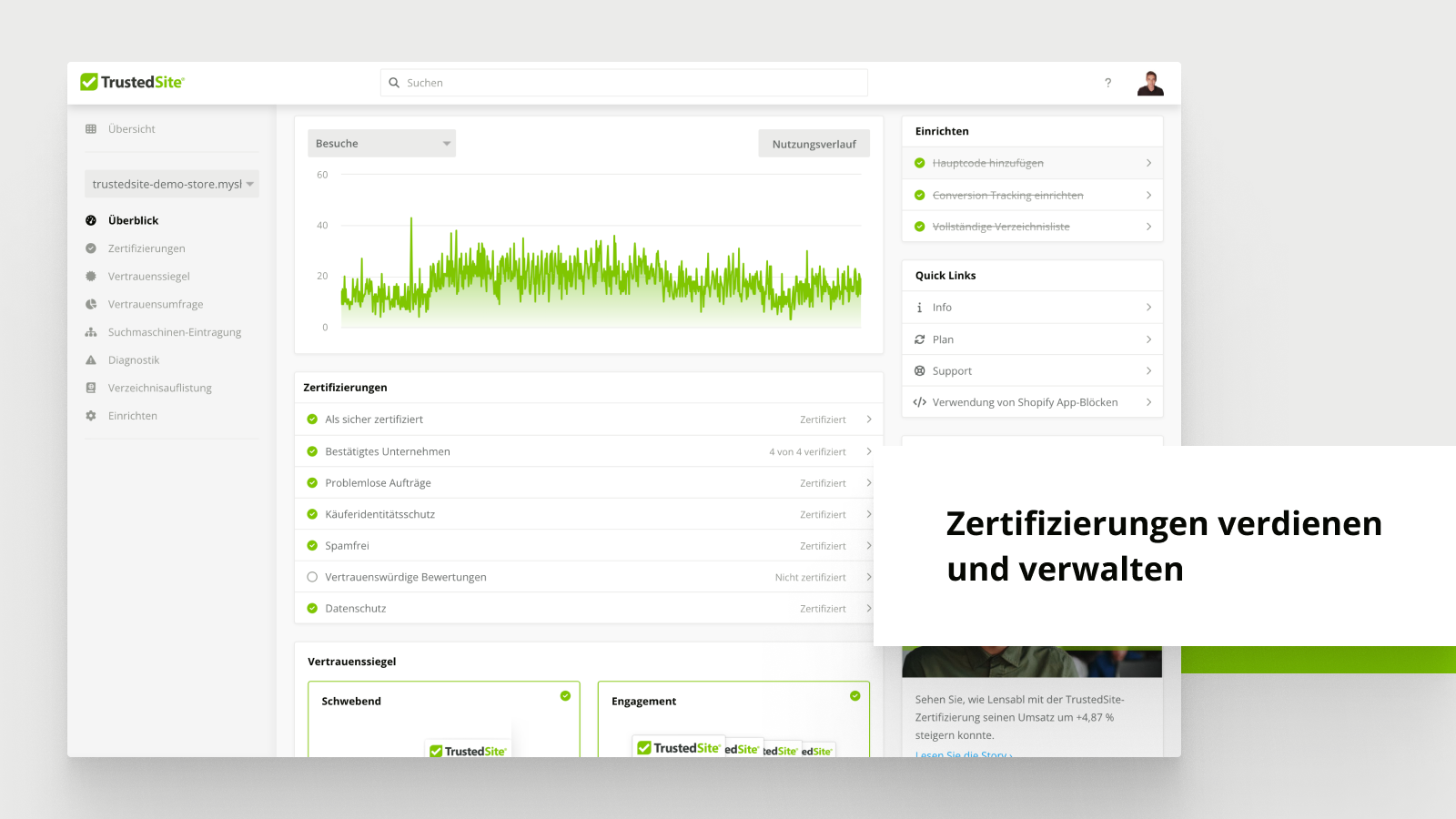Expand the Als sicher zertifiziert row chevron
The image size is (1456, 819).
[869, 420]
